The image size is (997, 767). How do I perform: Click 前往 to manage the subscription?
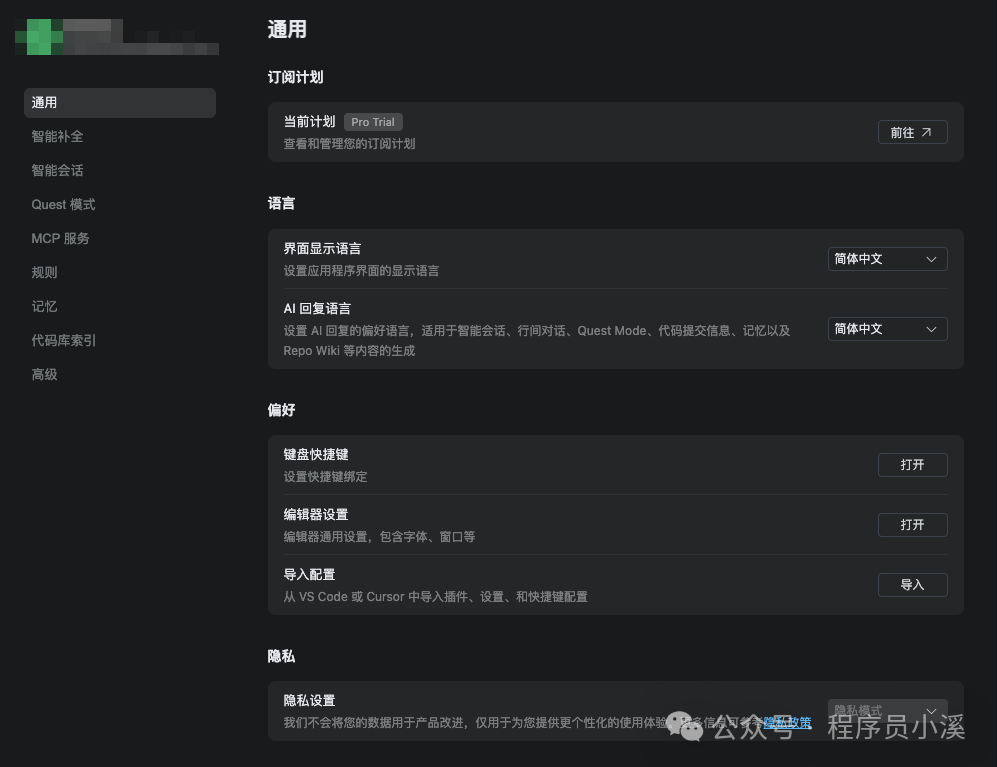(x=911, y=131)
